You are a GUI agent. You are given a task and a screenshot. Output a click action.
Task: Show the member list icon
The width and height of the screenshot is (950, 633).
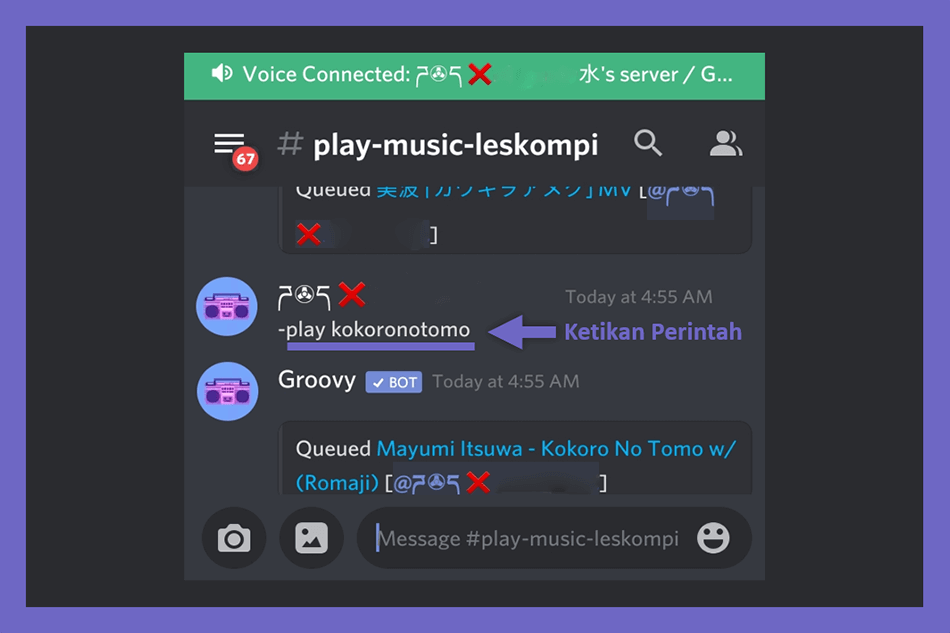click(725, 144)
